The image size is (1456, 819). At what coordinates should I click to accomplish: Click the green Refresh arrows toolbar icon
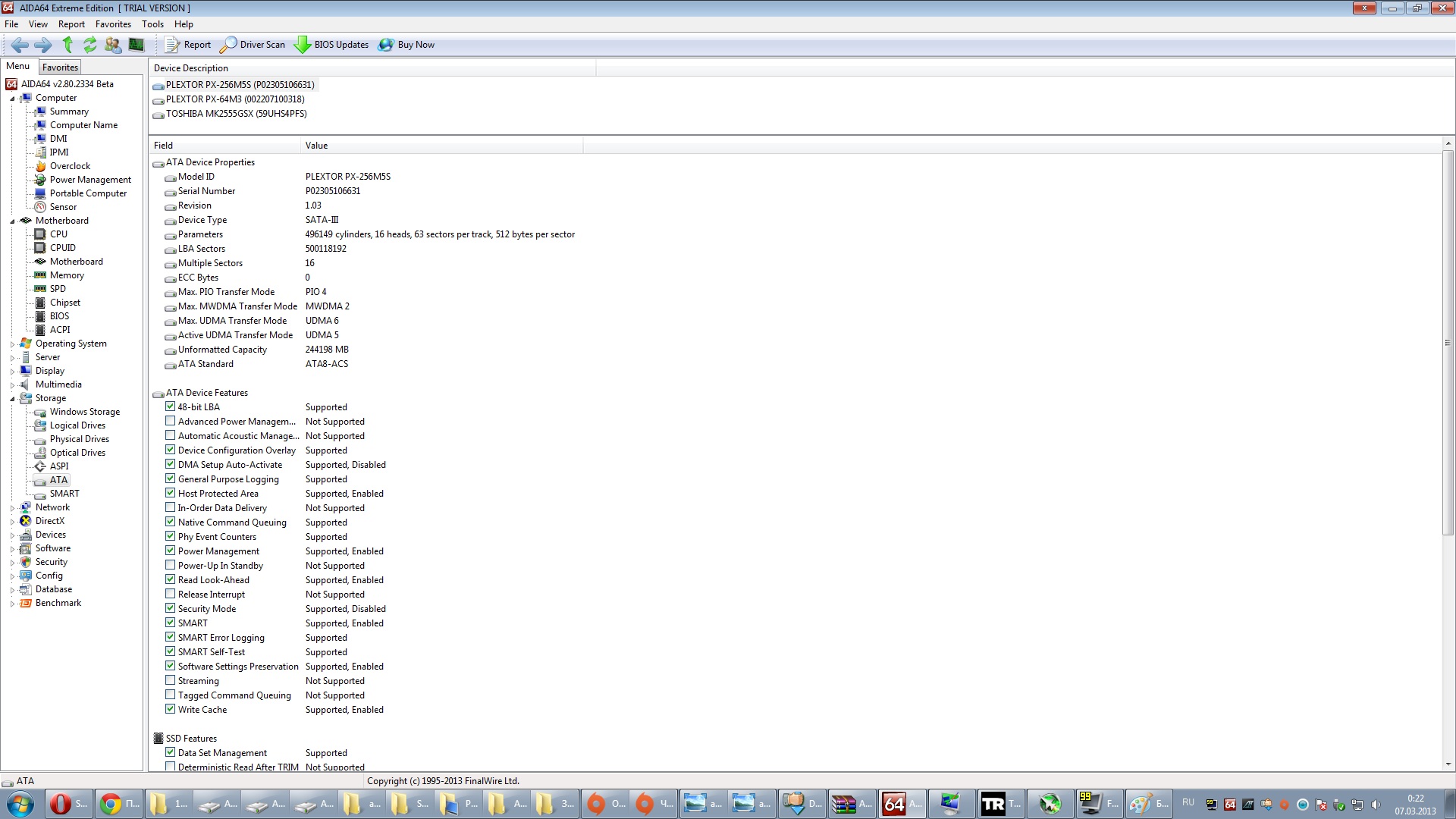pos(89,45)
